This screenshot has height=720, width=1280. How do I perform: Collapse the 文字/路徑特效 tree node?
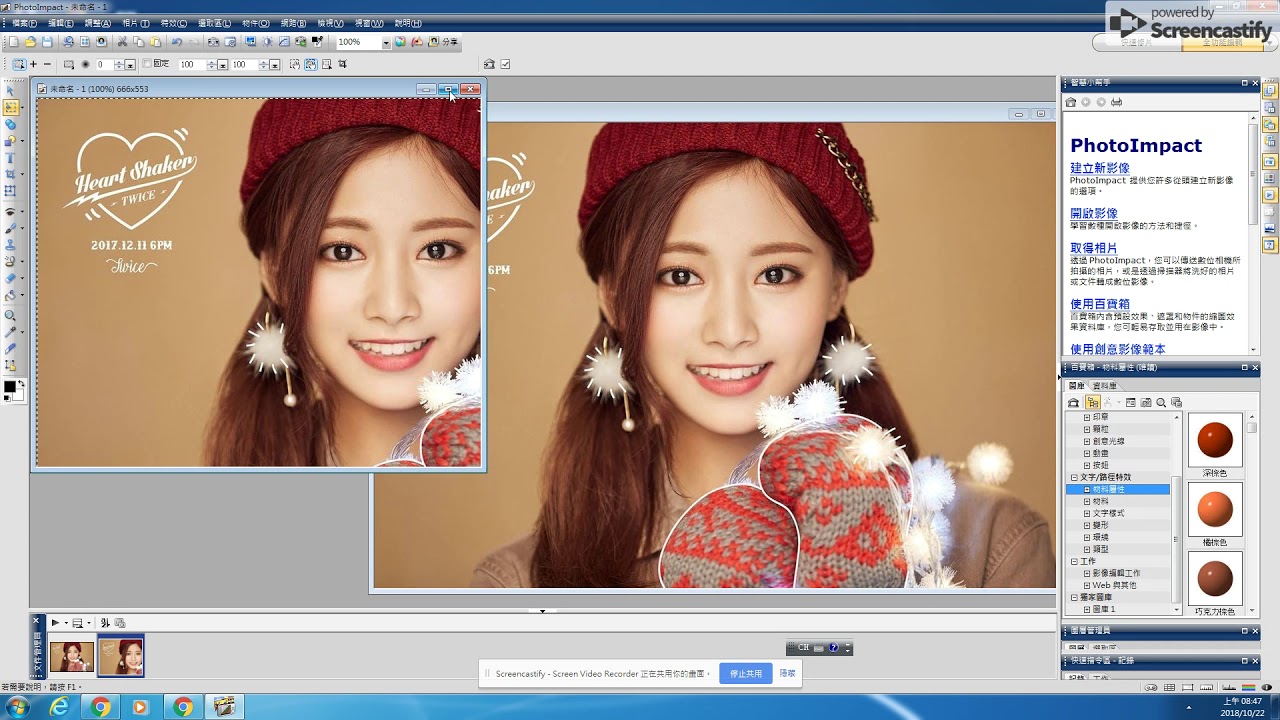[1074, 478]
